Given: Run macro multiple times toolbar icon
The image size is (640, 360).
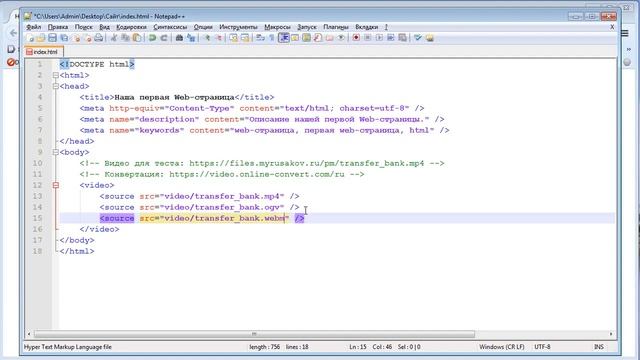Looking at the screenshot, I should [391, 38].
